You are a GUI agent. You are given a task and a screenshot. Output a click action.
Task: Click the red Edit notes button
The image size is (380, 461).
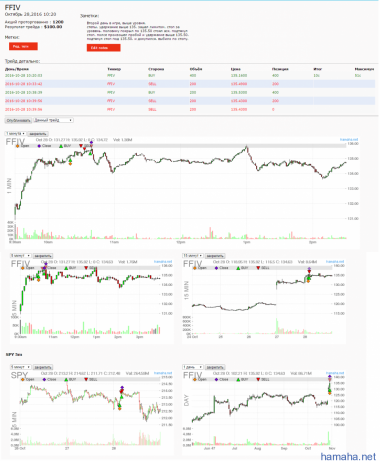point(103,48)
